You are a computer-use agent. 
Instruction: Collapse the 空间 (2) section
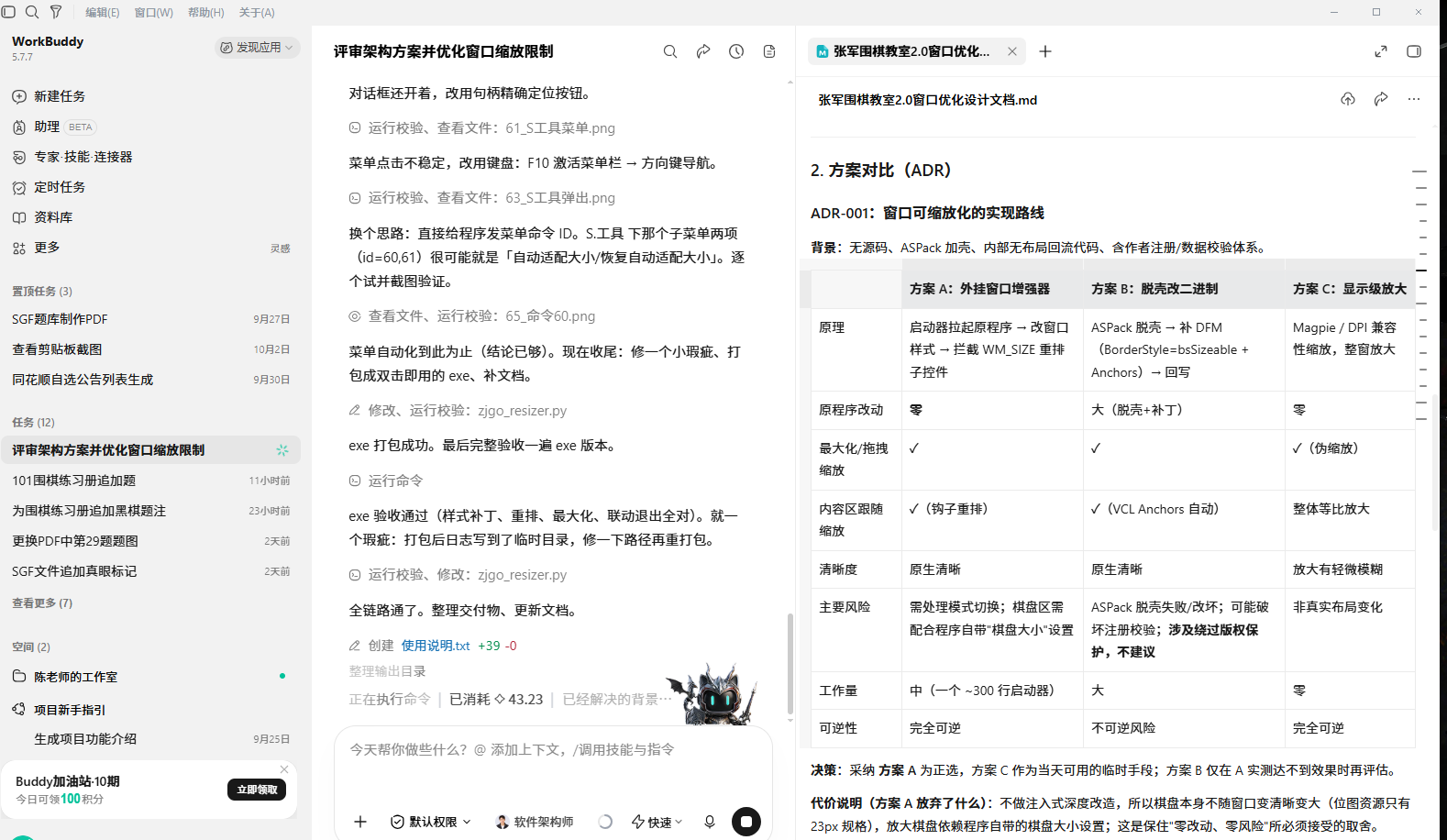pyautogui.click(x=31, y=647)
